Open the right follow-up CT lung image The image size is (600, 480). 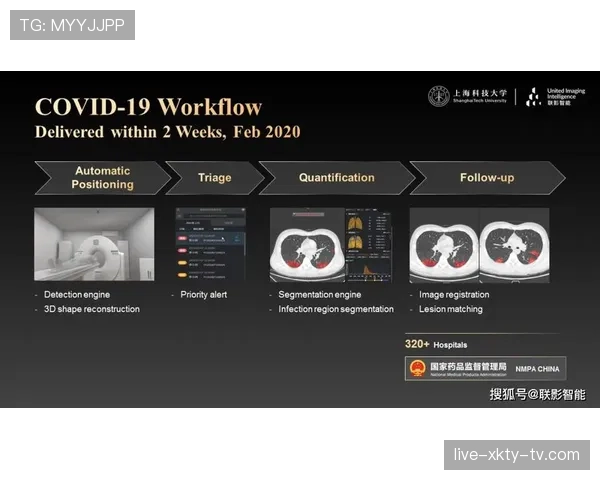[515, 245]
